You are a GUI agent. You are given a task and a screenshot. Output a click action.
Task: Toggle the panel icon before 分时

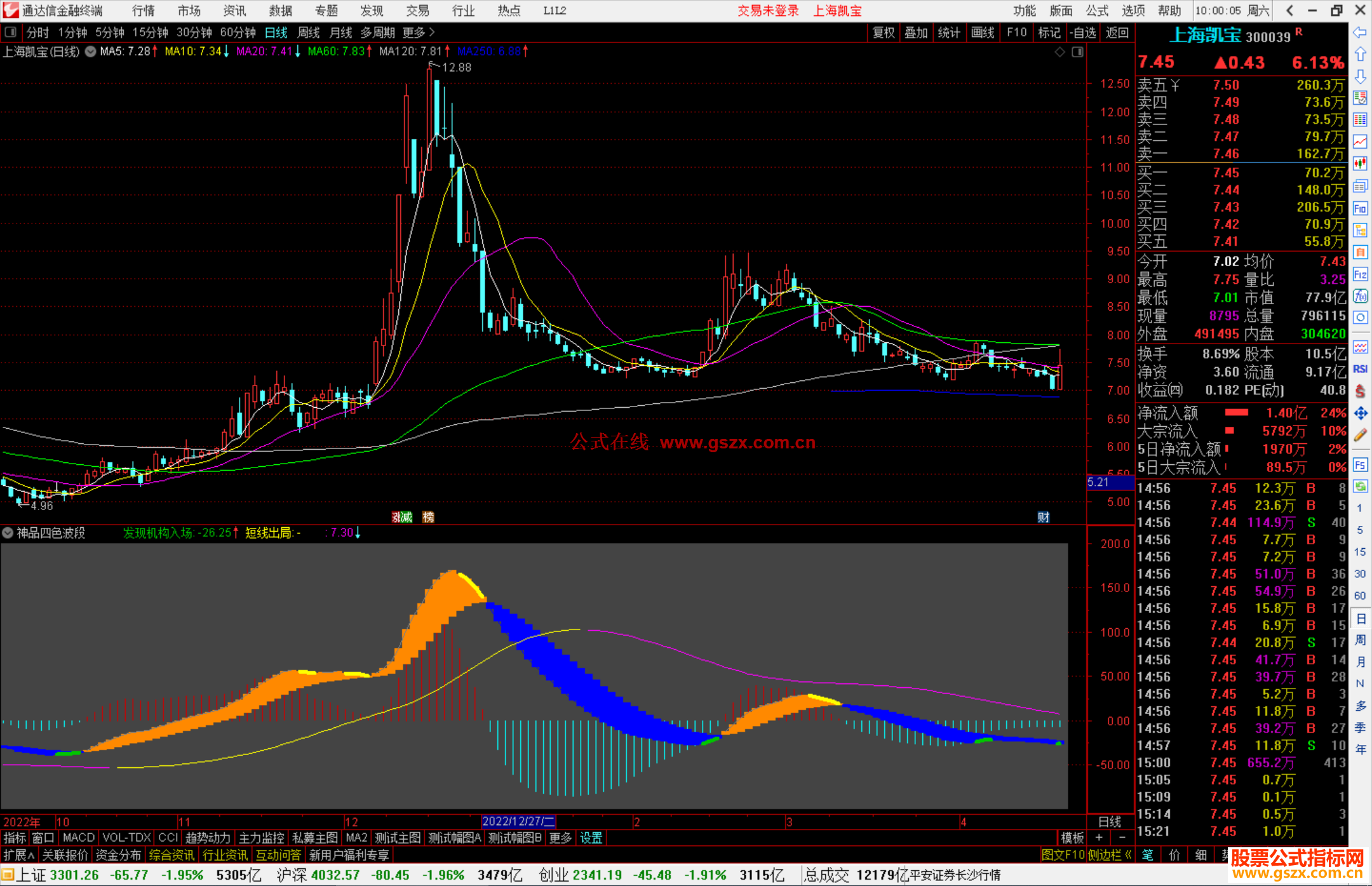tap(11, 32)
